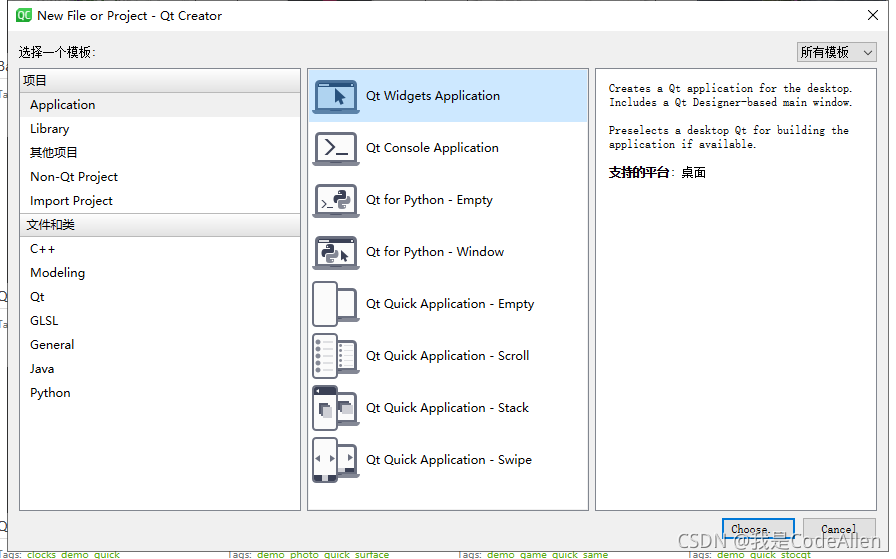Click the Qt Creator logo in title bar
The image size is (896, 559).
(x=24, y=15)
